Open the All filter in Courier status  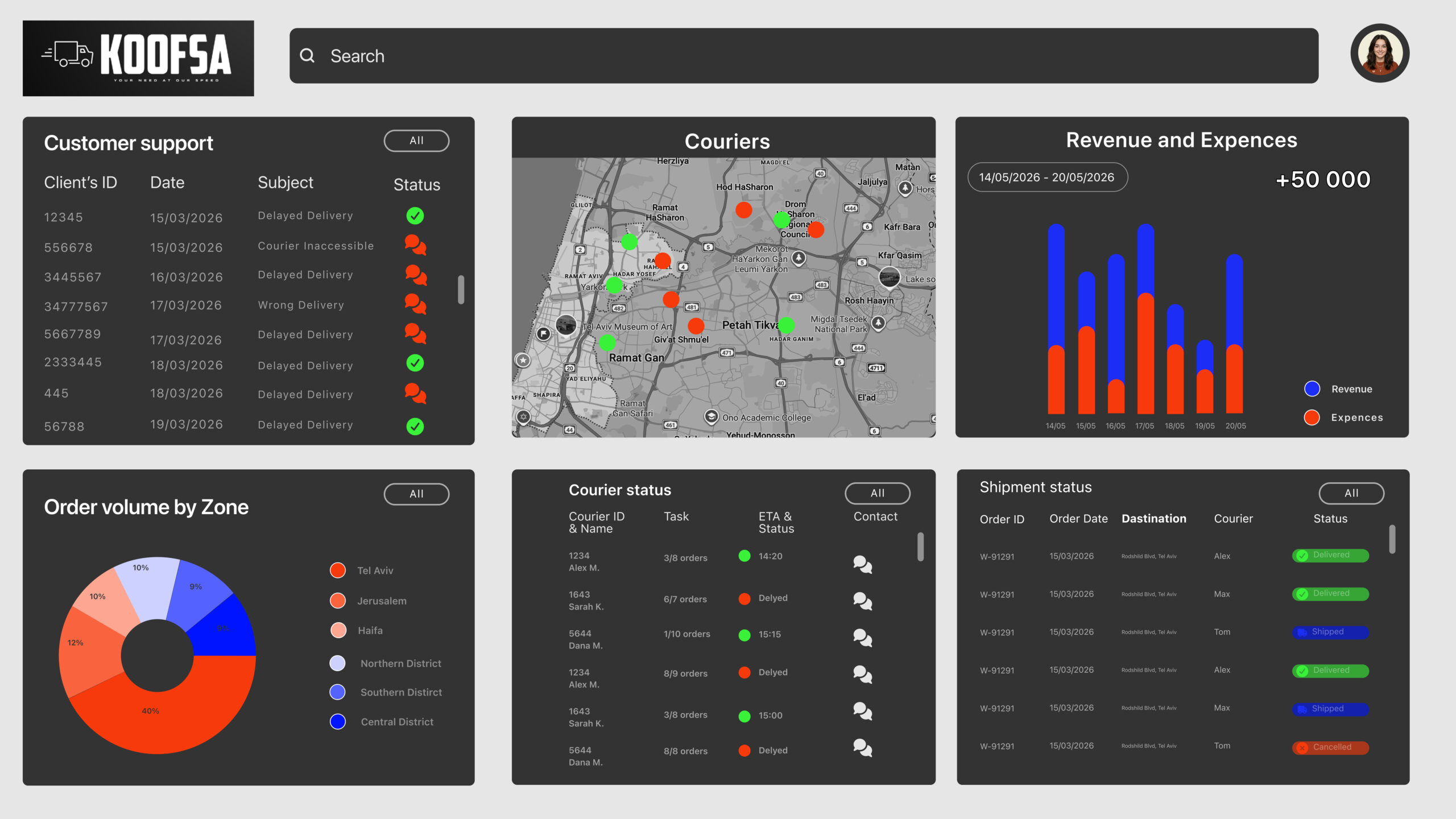pyautogui.click(x=878, y=493)
